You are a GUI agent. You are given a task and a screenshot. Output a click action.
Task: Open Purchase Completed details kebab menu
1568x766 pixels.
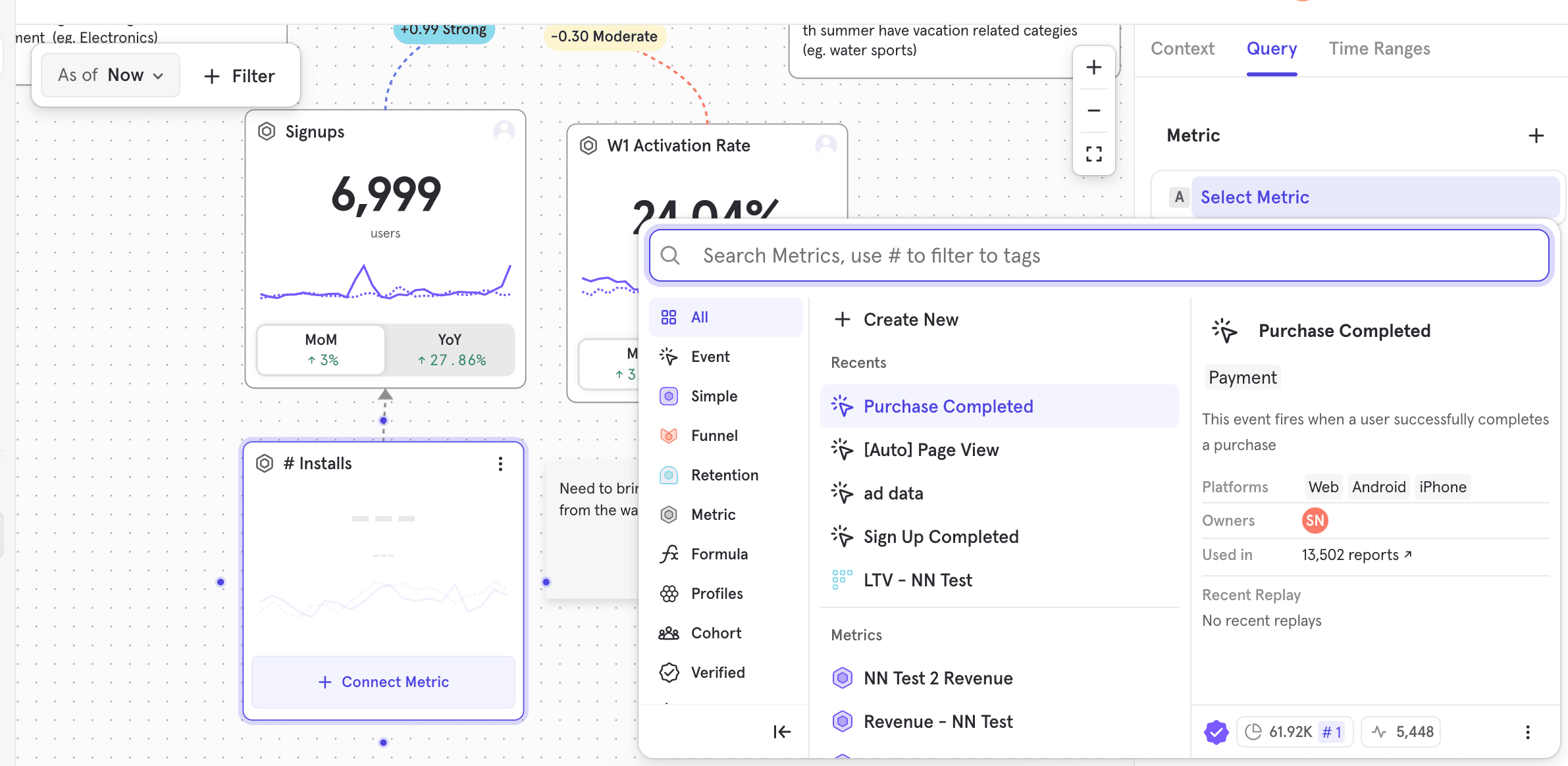coord(1527,732)
